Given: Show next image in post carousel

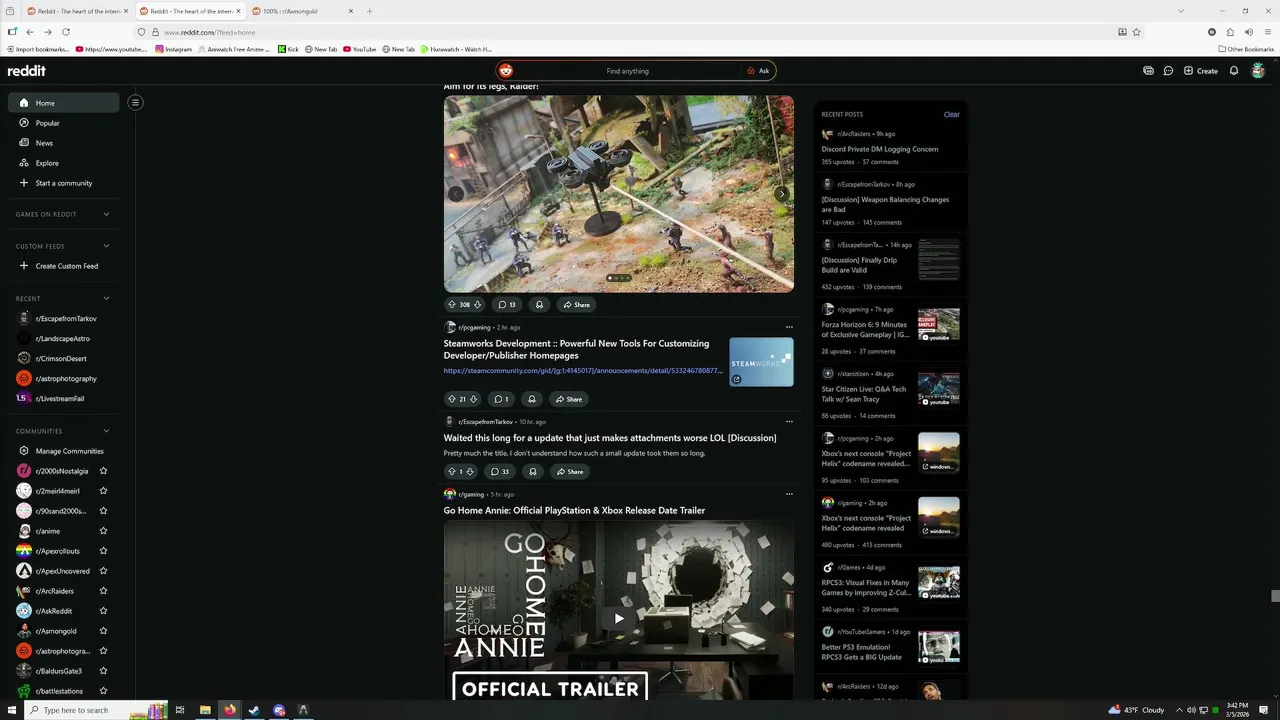Looking at the screenshot, I should coord(781,194).
